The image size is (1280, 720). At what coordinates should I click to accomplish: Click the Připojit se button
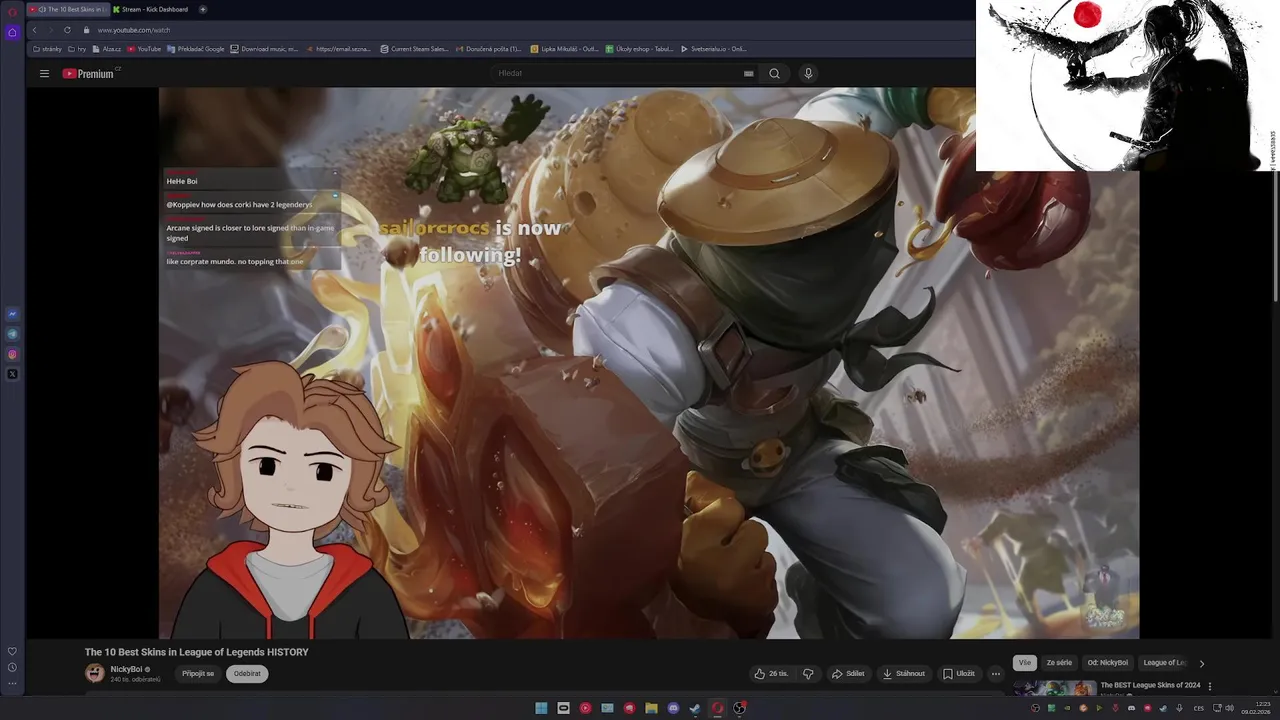(197, 674)
